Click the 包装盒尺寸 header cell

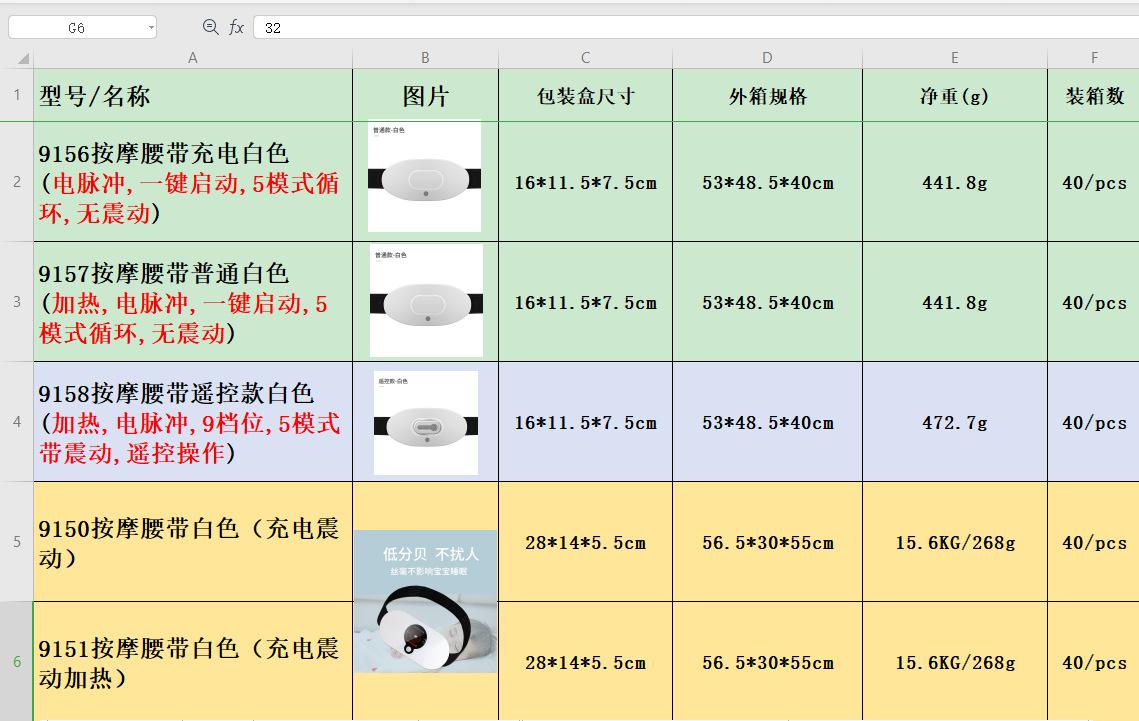585,95
